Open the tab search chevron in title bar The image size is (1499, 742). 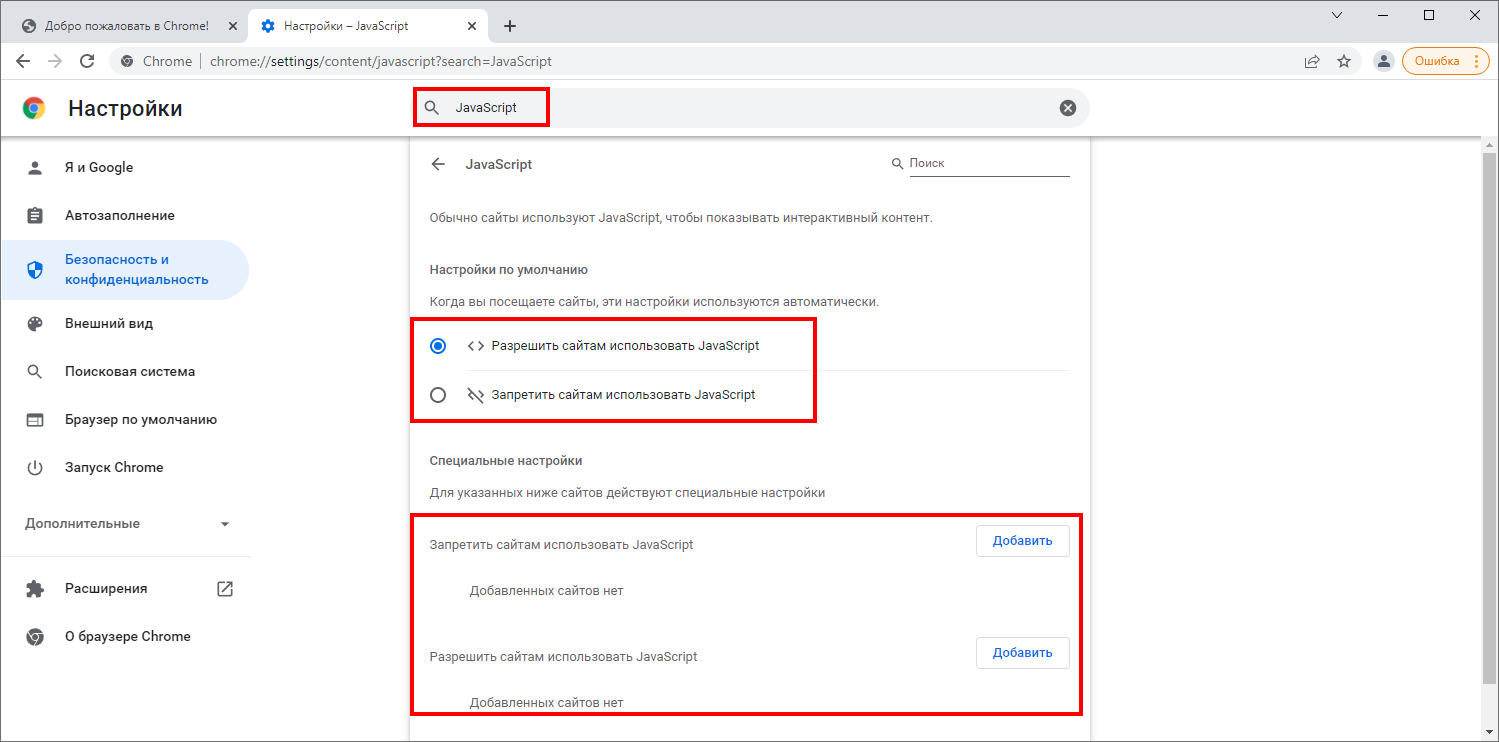(x=1337, y=15)
